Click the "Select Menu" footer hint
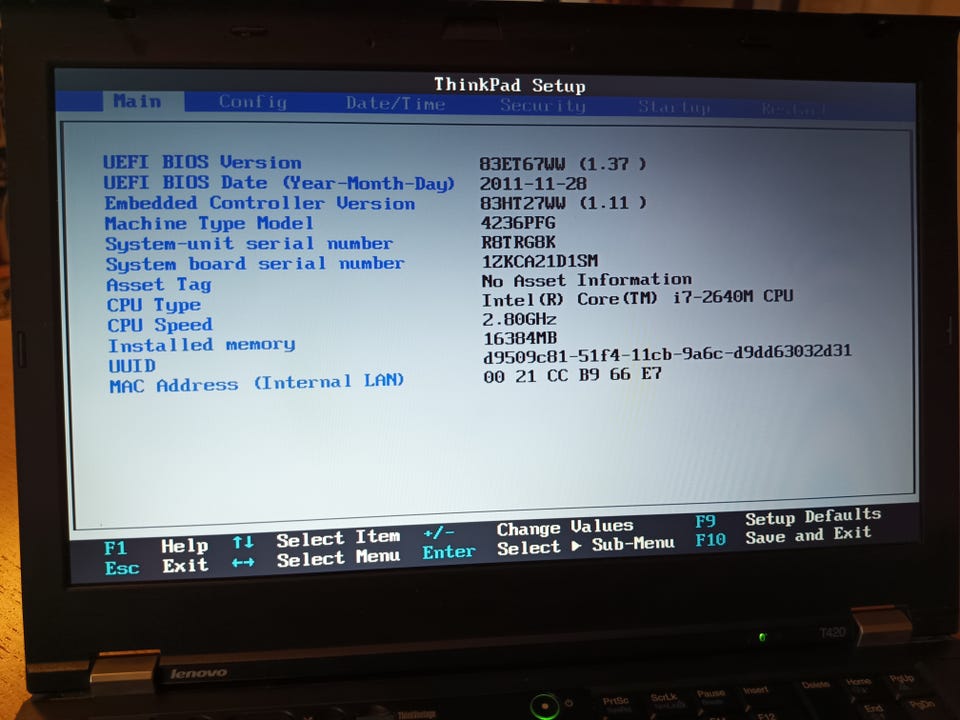 pyautogui.click(x=338, y=558)
